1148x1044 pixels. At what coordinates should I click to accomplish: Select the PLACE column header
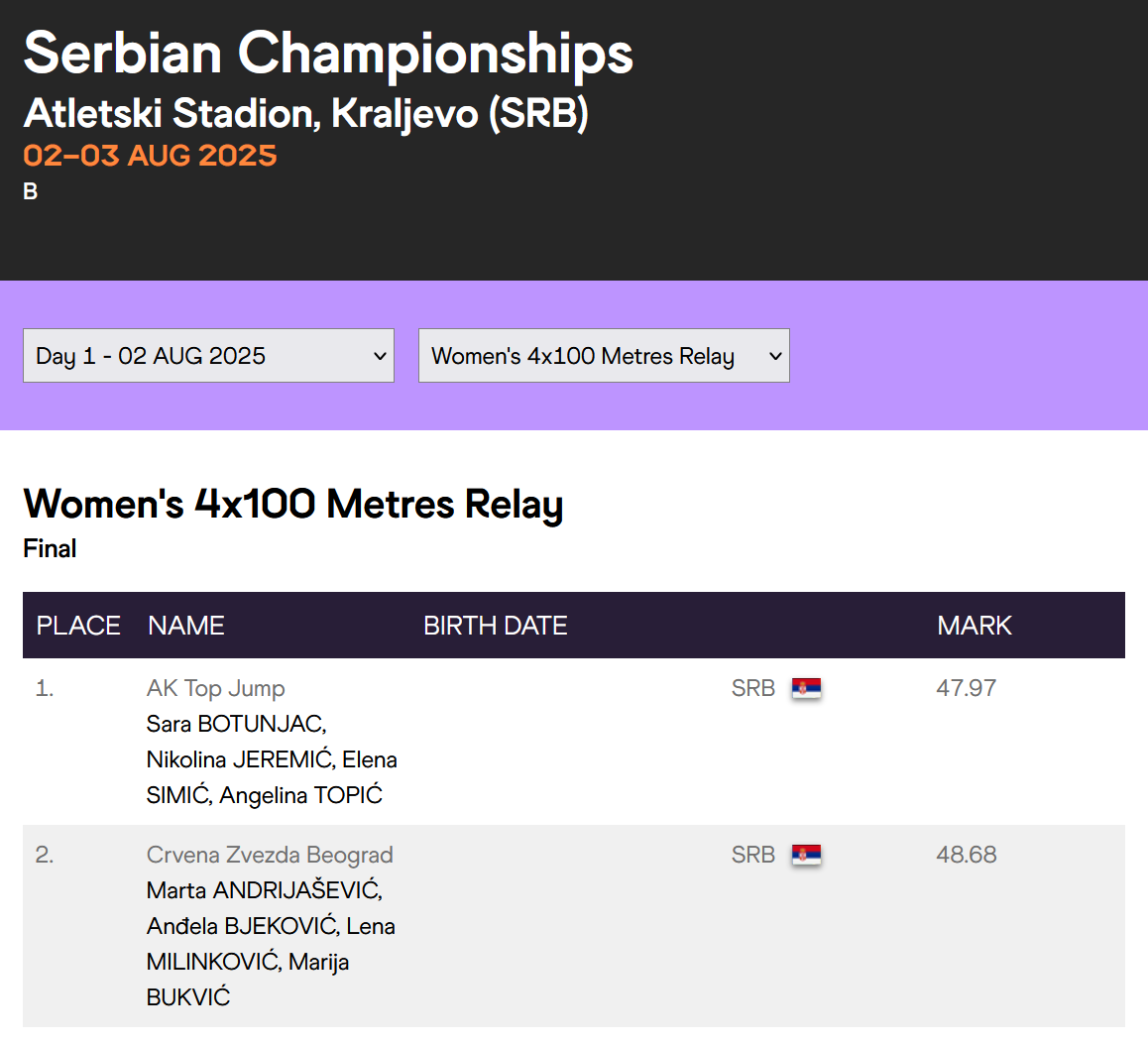tap(78, 626)
